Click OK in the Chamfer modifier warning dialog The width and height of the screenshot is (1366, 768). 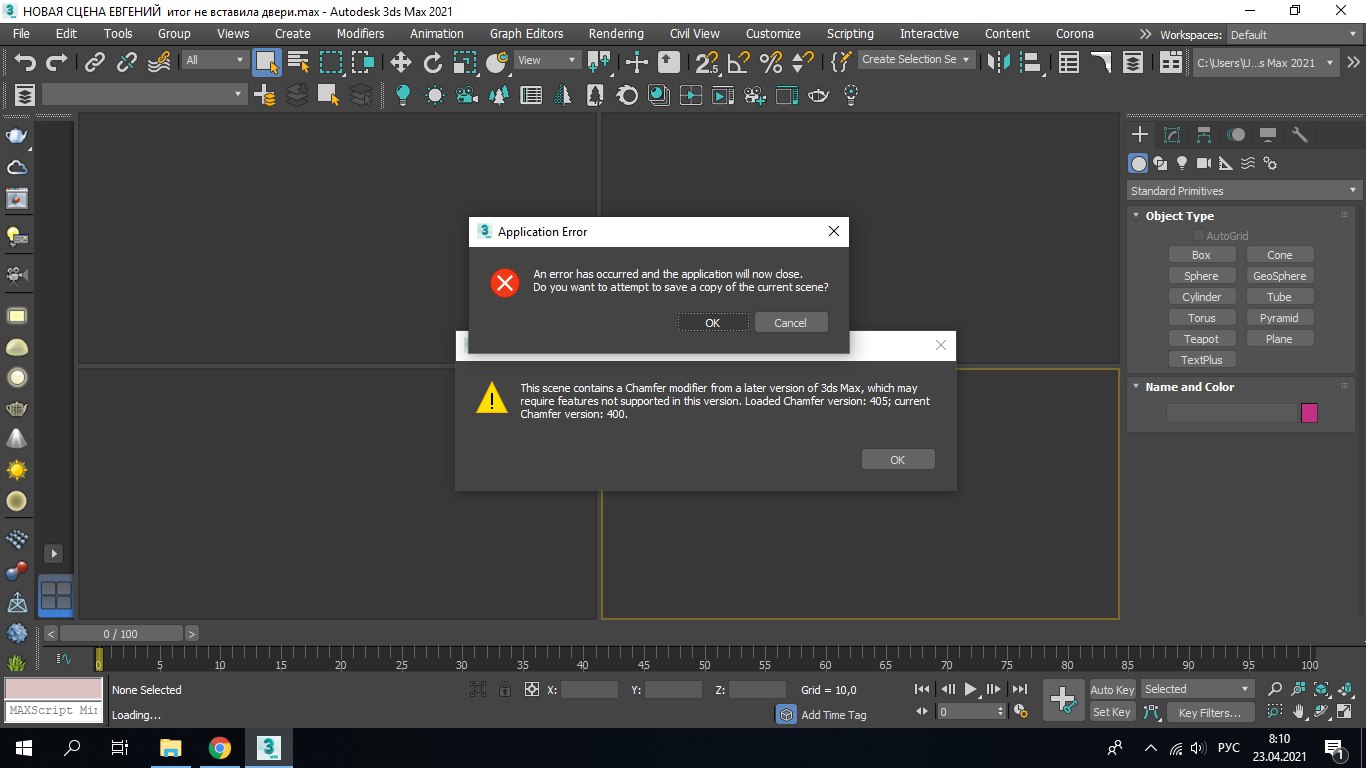click(x=898, y=459)
